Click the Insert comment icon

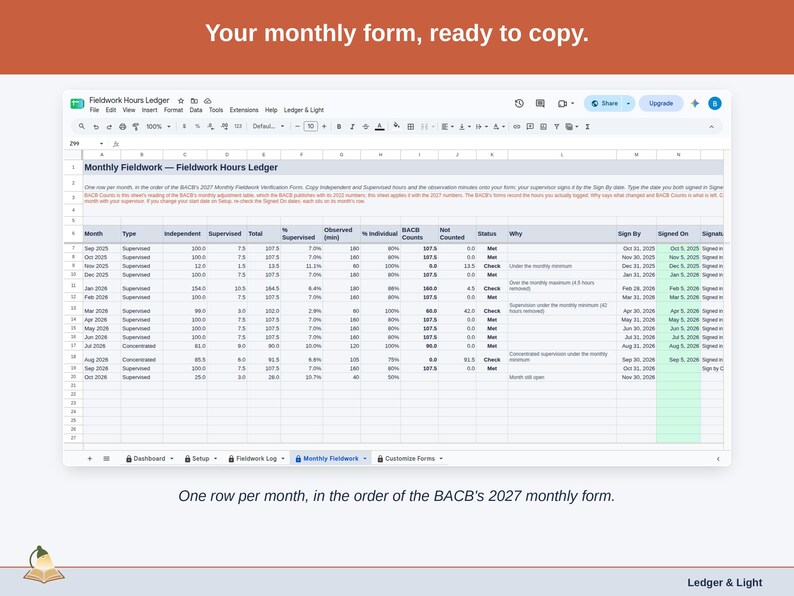530,127
